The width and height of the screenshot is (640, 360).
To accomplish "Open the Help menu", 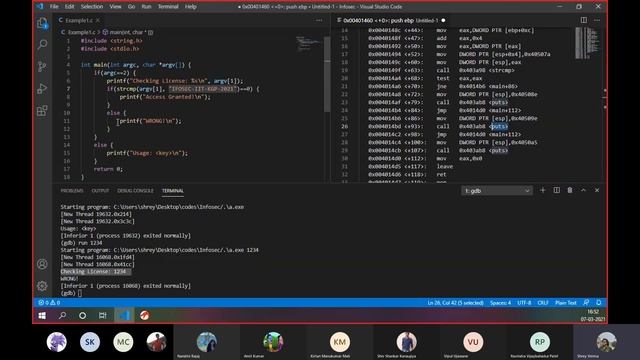I will pos(191,7).
